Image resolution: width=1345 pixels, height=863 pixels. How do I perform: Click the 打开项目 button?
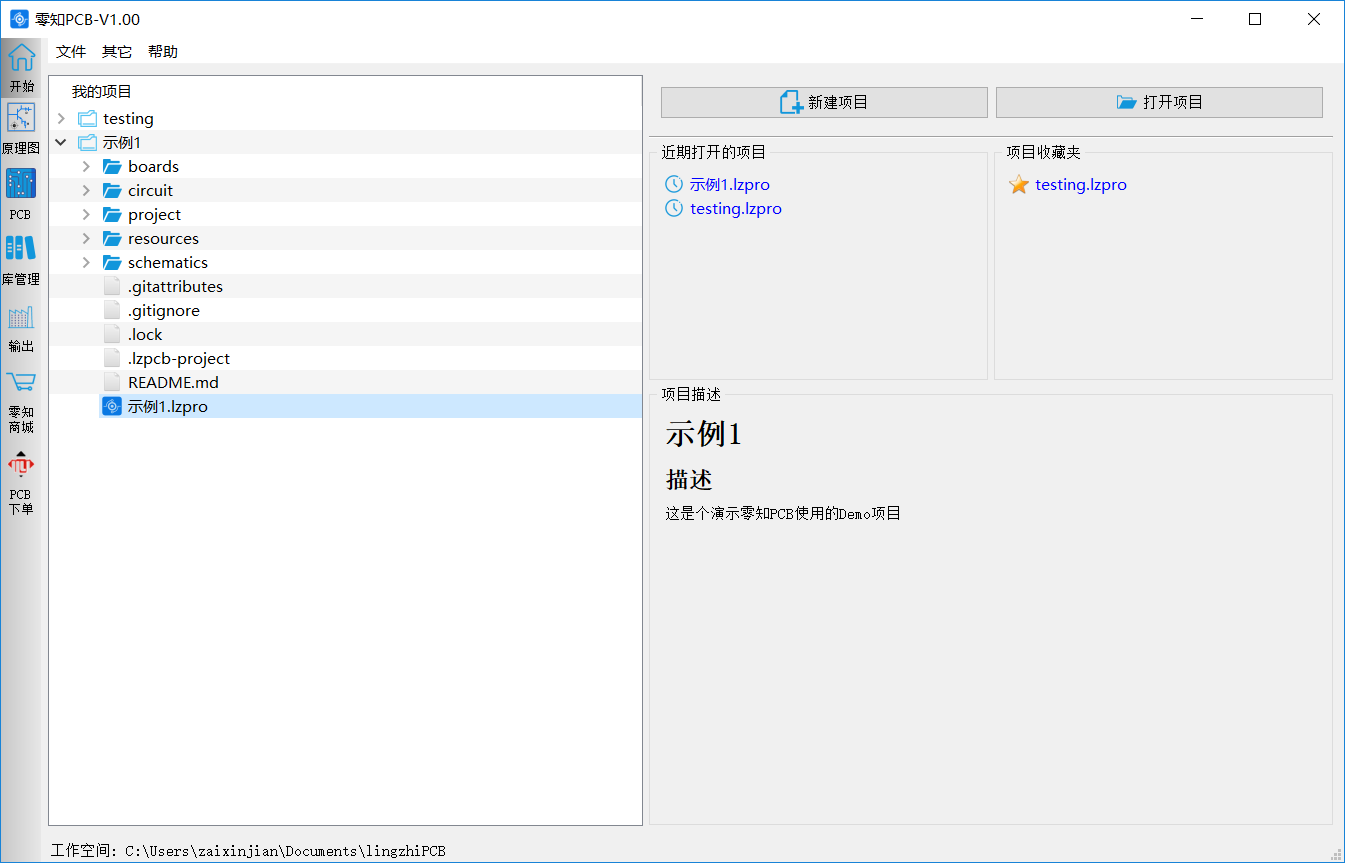pyautogui.click(x=1159, y=102)
